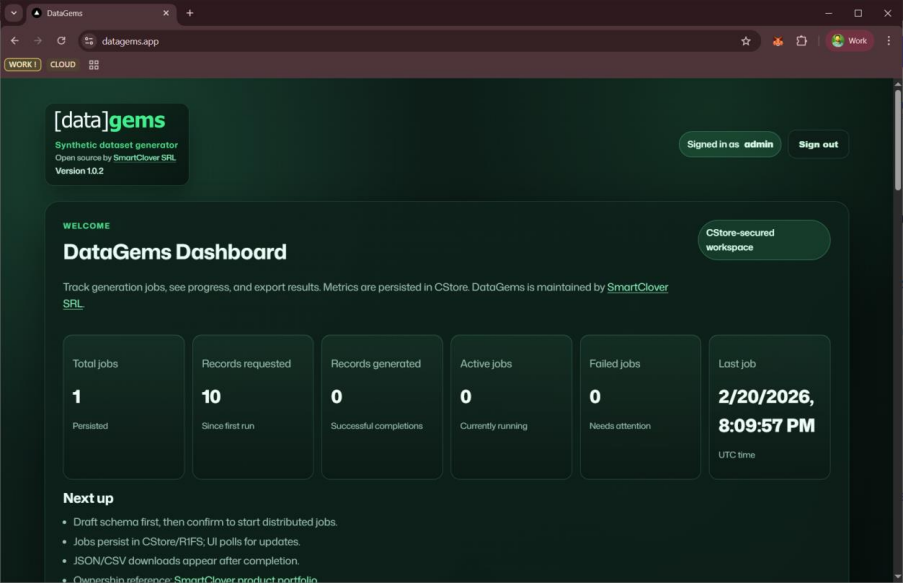Viewport: 903px width, 583px height.
Task: Go back using the browser back arrow
Action: pyautogui.click(x=13, y=41)
